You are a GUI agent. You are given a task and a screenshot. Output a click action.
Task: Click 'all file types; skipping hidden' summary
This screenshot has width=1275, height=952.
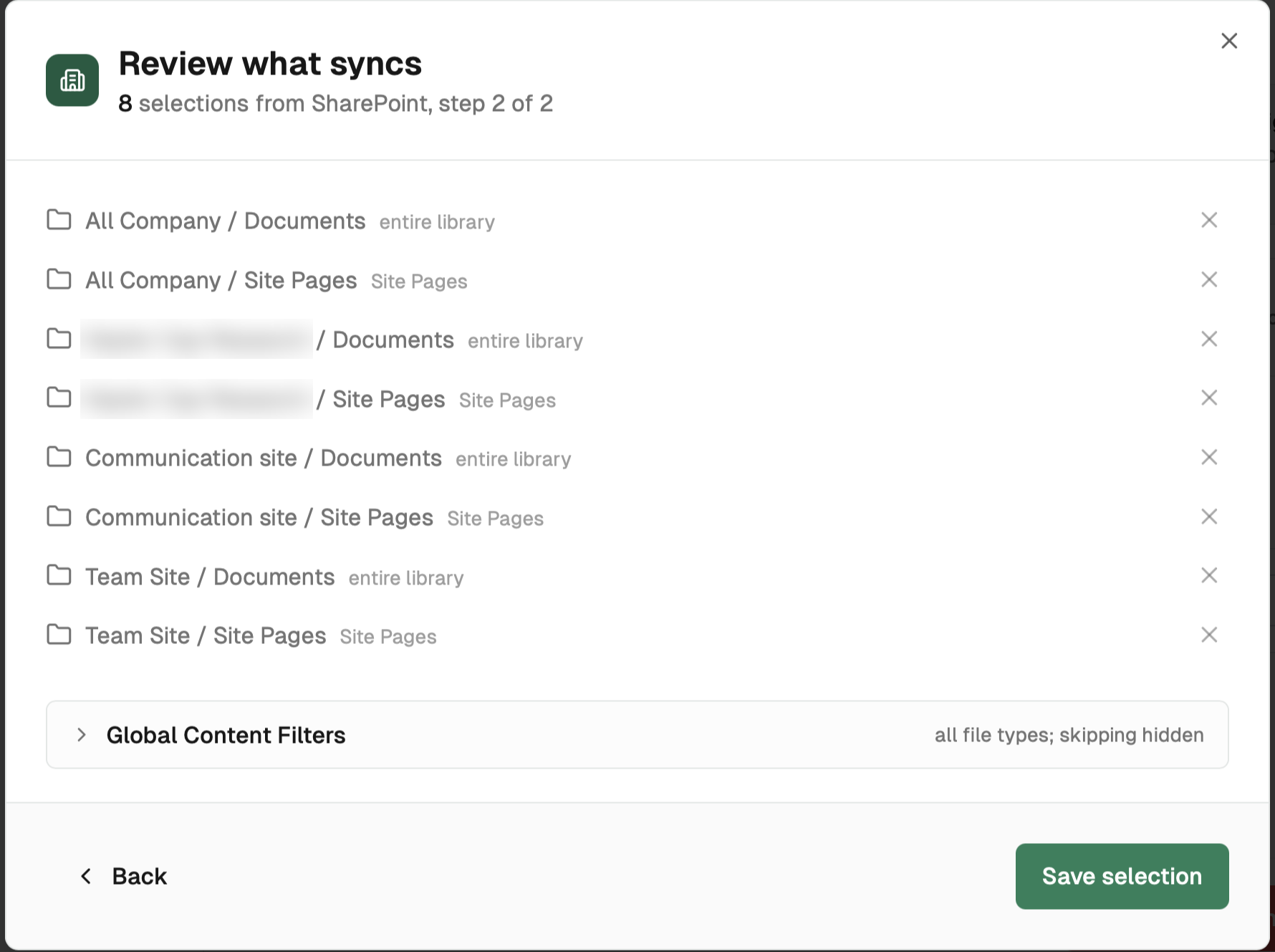pyautogui.click(x=1069, y=735)
